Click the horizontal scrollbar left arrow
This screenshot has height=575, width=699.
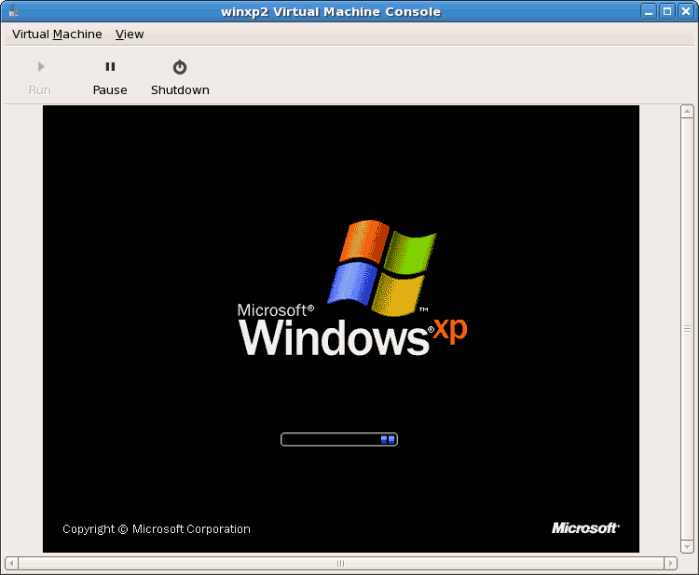click(11, 564)
